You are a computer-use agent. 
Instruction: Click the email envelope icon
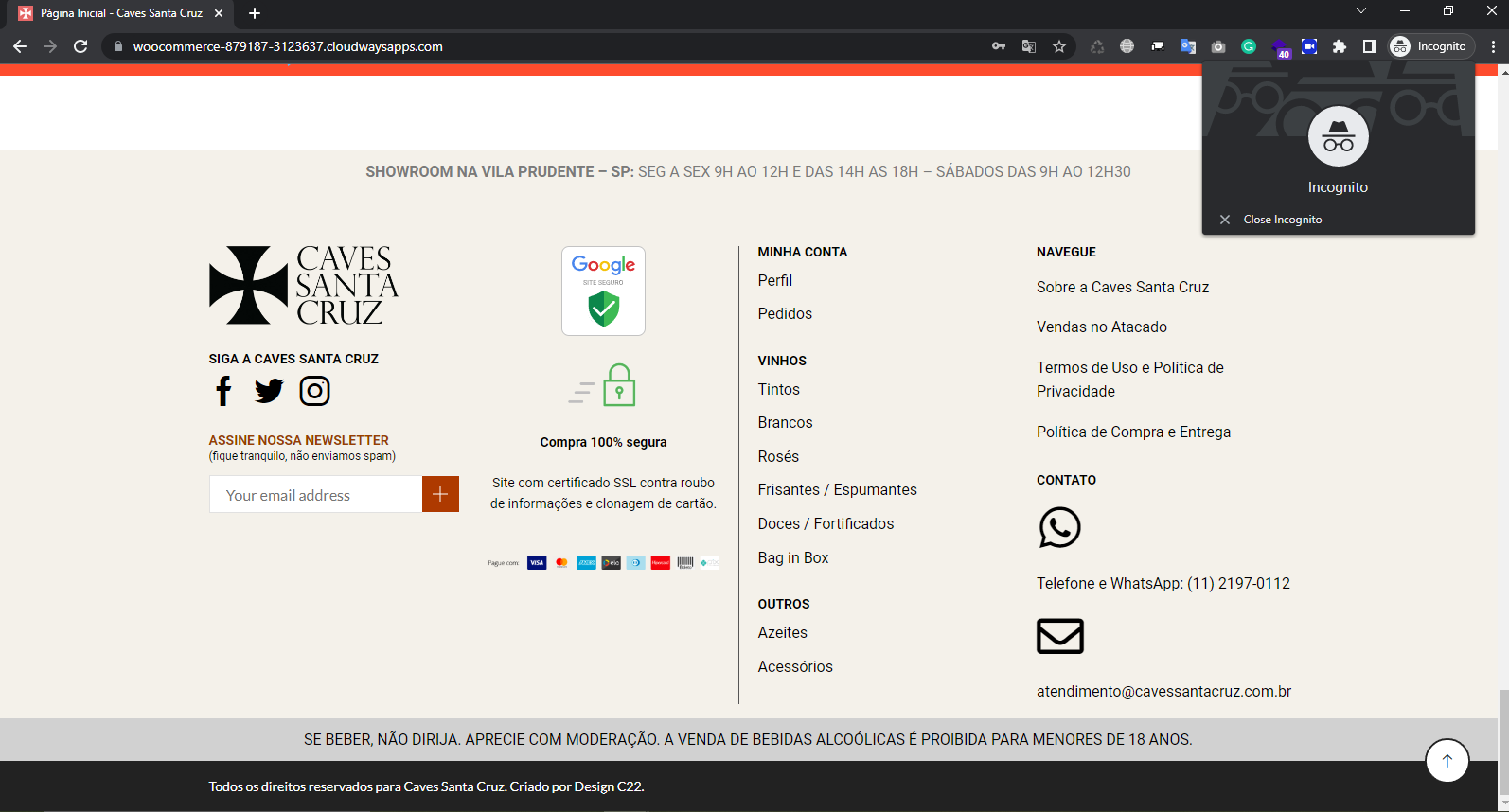pyautogui.click(x=1060, y=636)
